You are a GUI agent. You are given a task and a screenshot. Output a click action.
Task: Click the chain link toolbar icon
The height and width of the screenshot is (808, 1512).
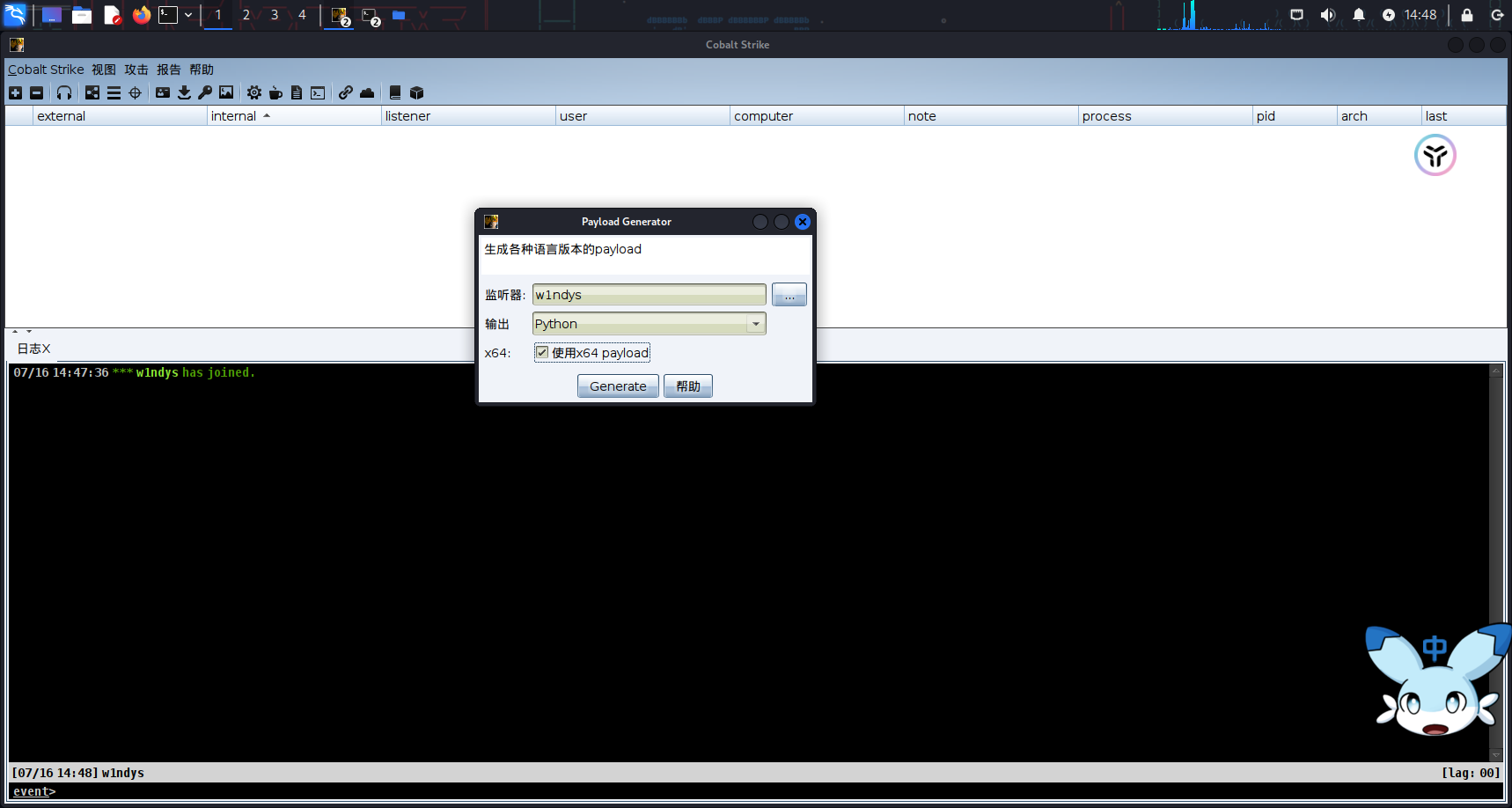(x=346, y=92)
